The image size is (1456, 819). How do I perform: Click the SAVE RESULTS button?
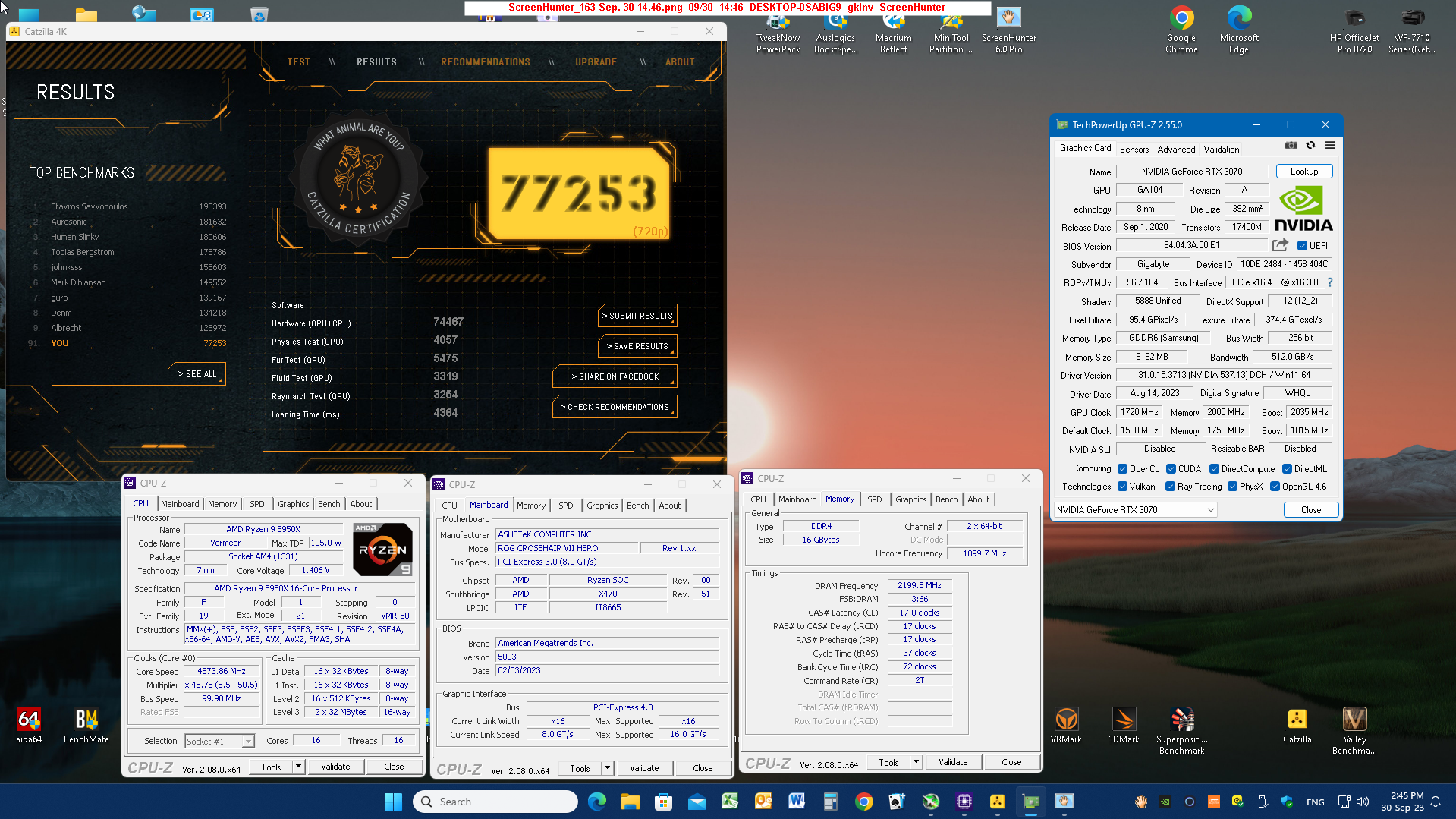pyautogui.click(x=637, y=346)
